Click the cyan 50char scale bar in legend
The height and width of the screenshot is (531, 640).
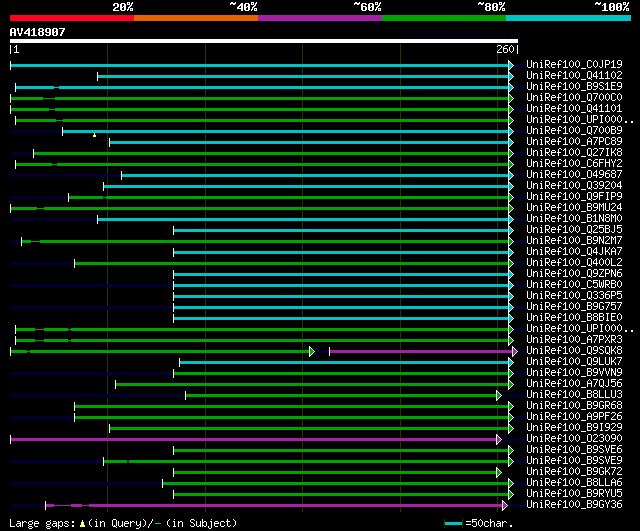(x=453, y=524)
